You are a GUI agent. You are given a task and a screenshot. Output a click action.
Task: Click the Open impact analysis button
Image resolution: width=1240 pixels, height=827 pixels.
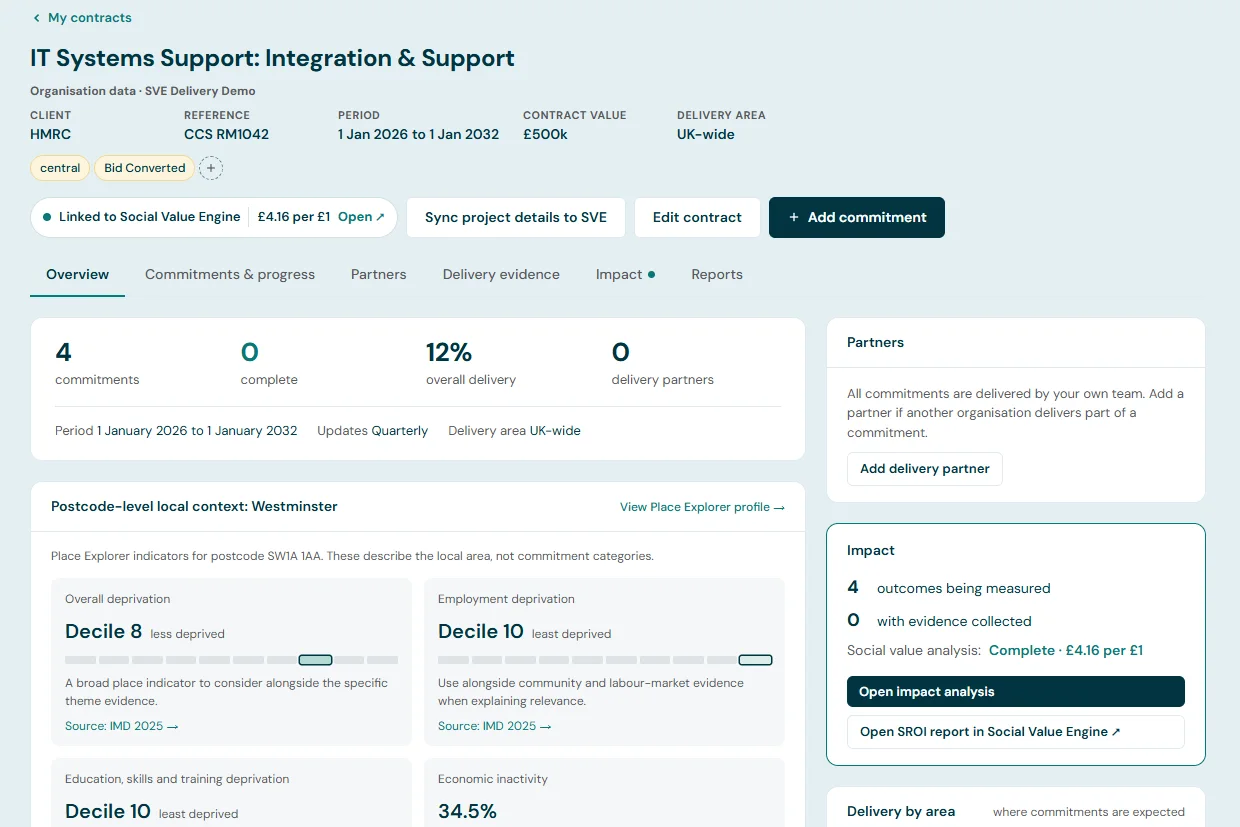click(x=1016, y=692)
